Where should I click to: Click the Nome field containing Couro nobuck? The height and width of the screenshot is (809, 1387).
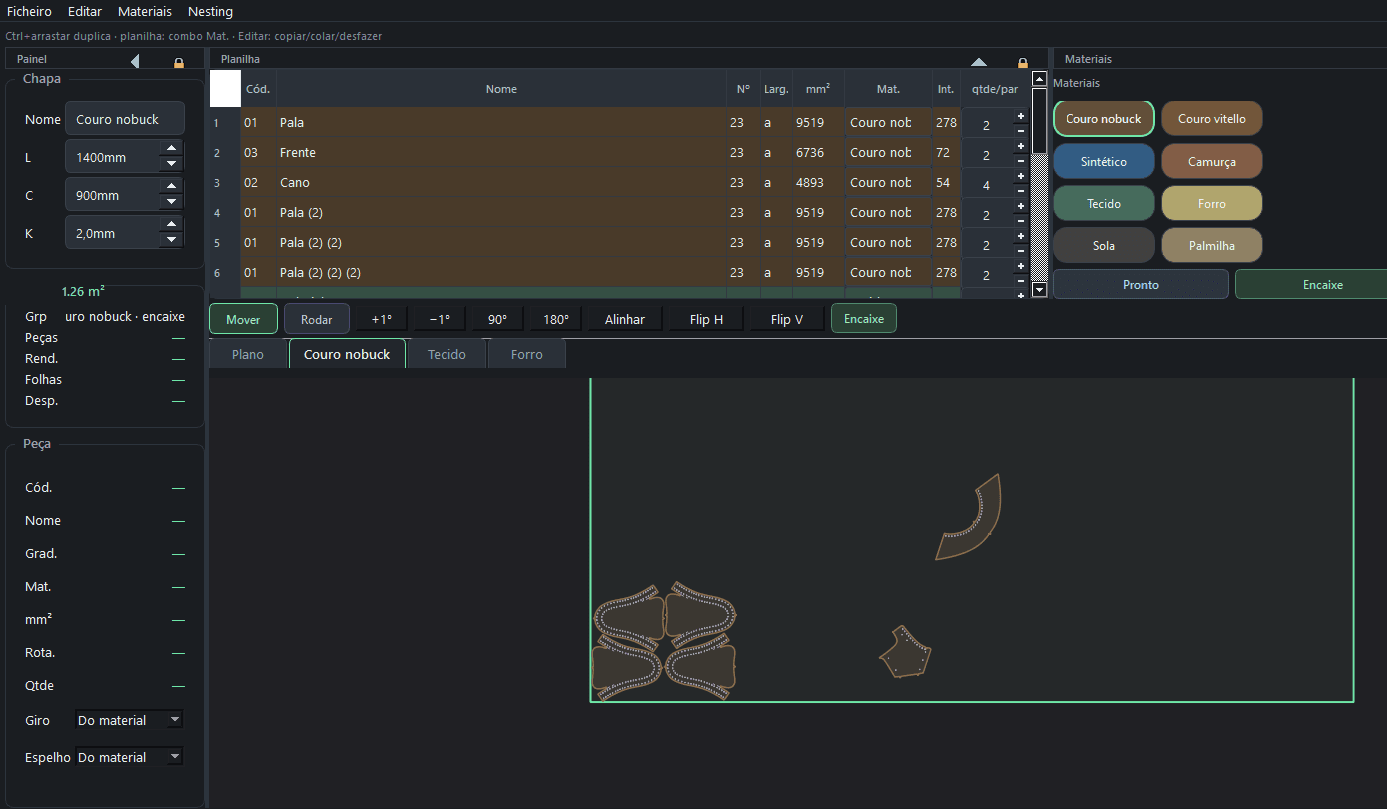click(125, 119)
